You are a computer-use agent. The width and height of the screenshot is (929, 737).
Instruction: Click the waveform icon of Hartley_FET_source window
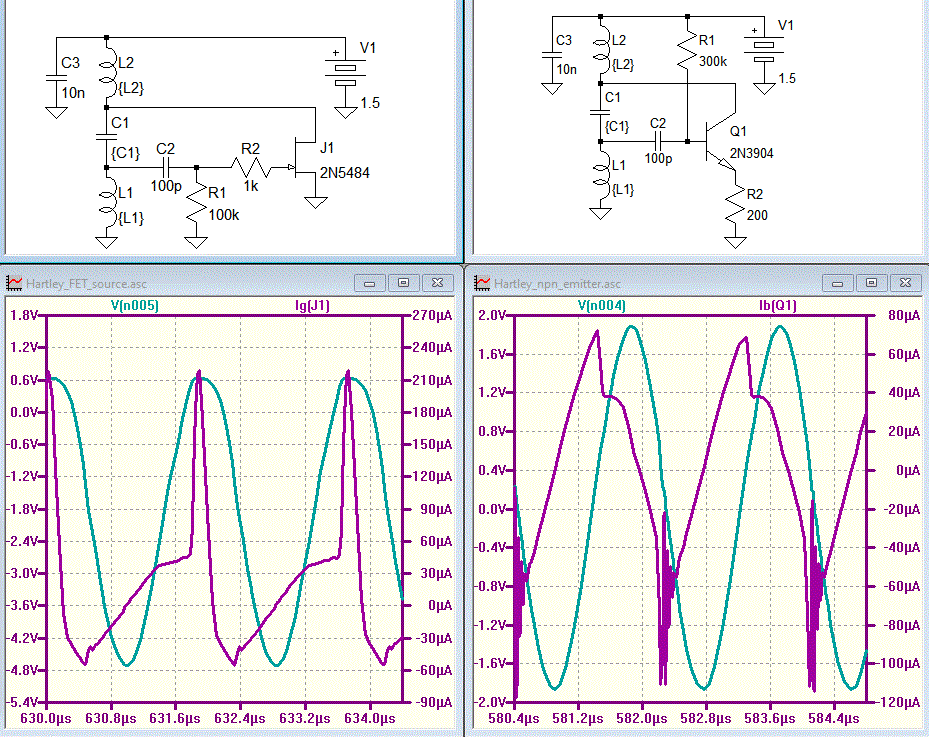coord(14,283)
